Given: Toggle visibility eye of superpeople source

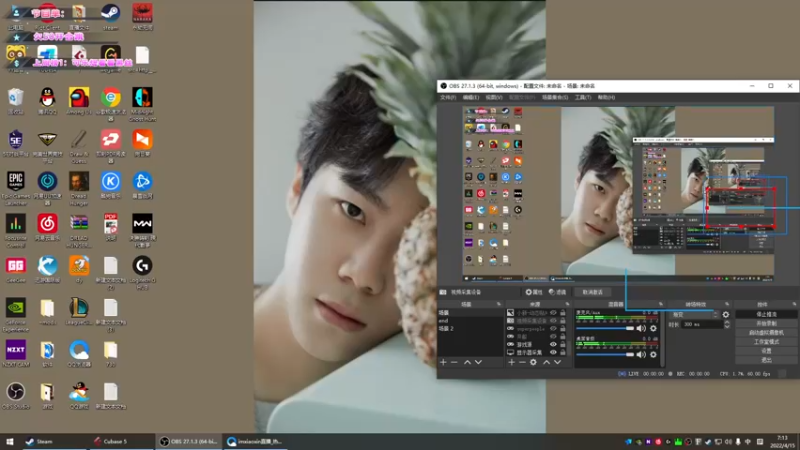Looking at the screenshot, I should [553, 329].
